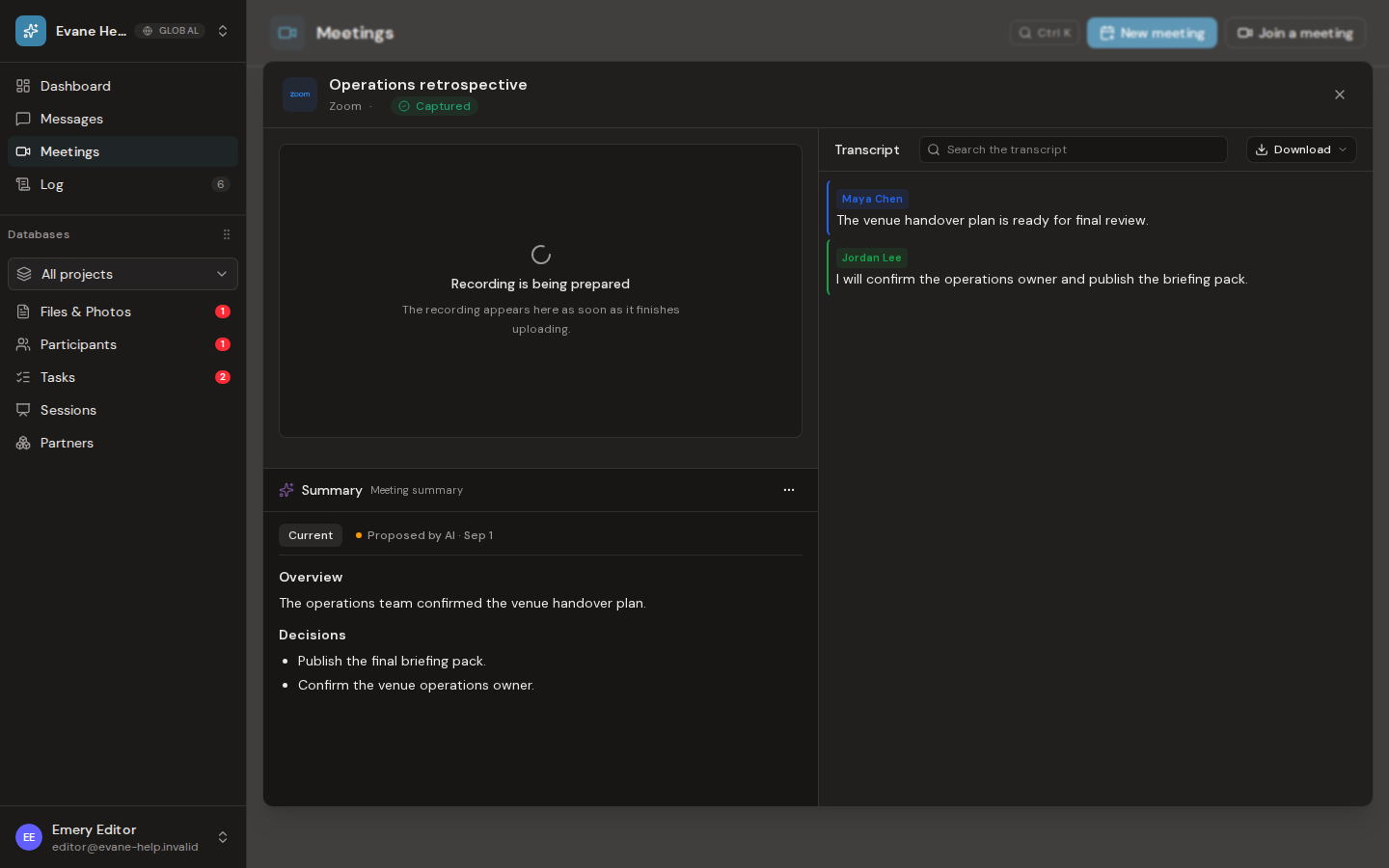Screen dimensions: 1389x868
Task: Select the Proposed by AI tab
Action: coord(424,535)
